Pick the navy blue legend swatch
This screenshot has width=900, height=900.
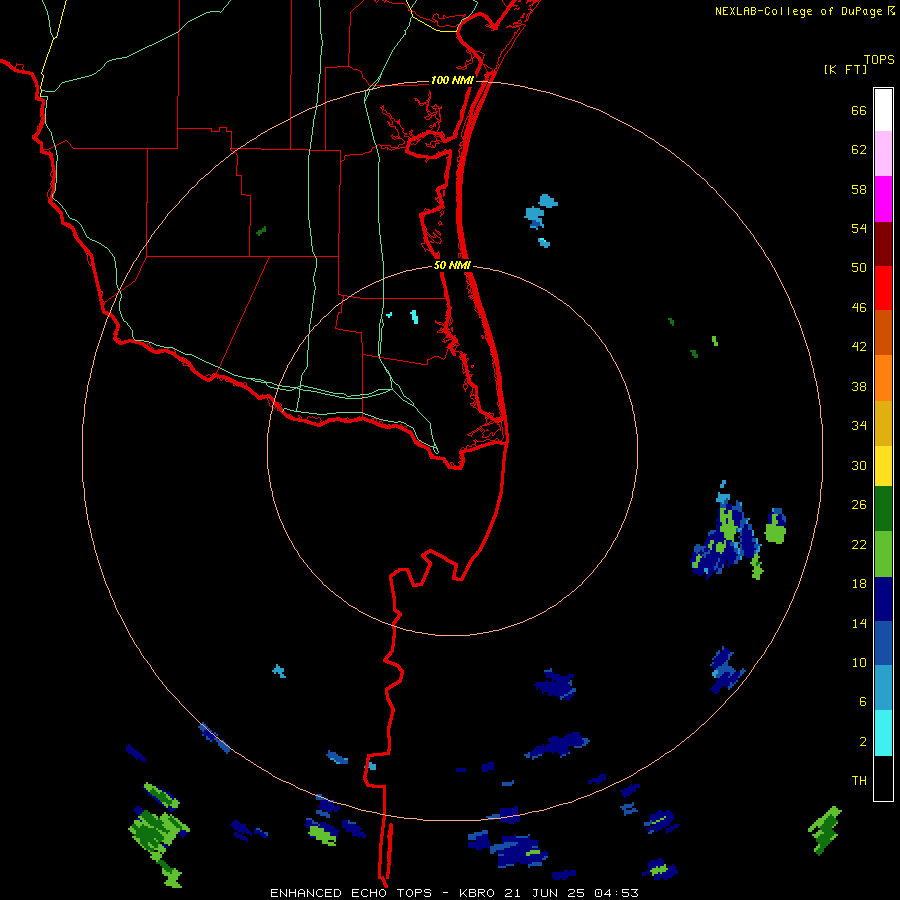883,599
